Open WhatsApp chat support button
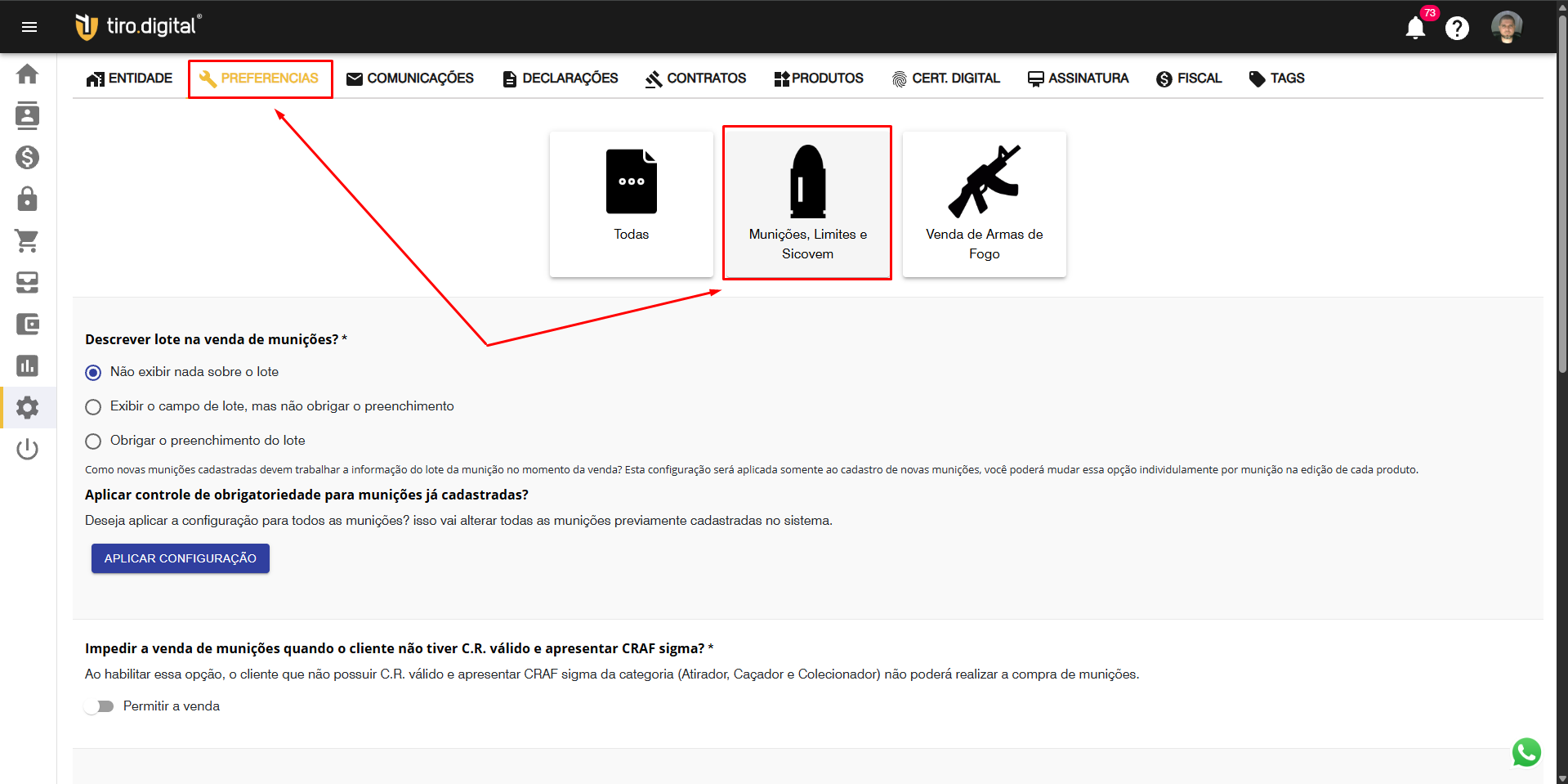 click(1526, 752)
